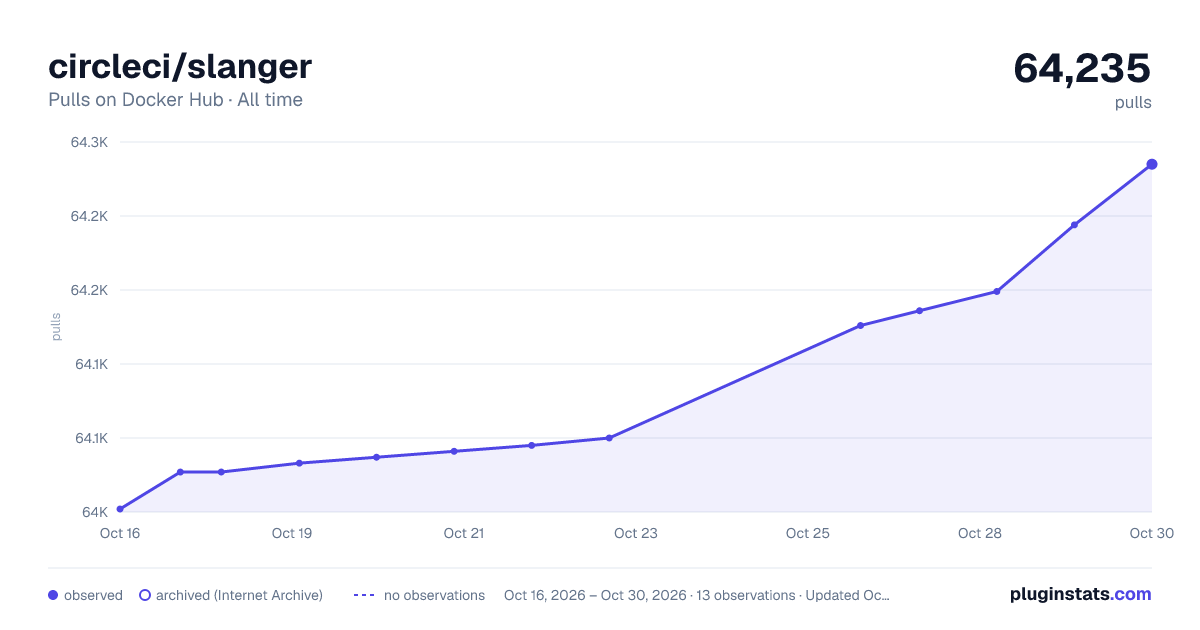The width and height of the screenshot is (1200, 630).
Task: Click the Oct 25 x-axis label
Action: [x=808, y=533]
